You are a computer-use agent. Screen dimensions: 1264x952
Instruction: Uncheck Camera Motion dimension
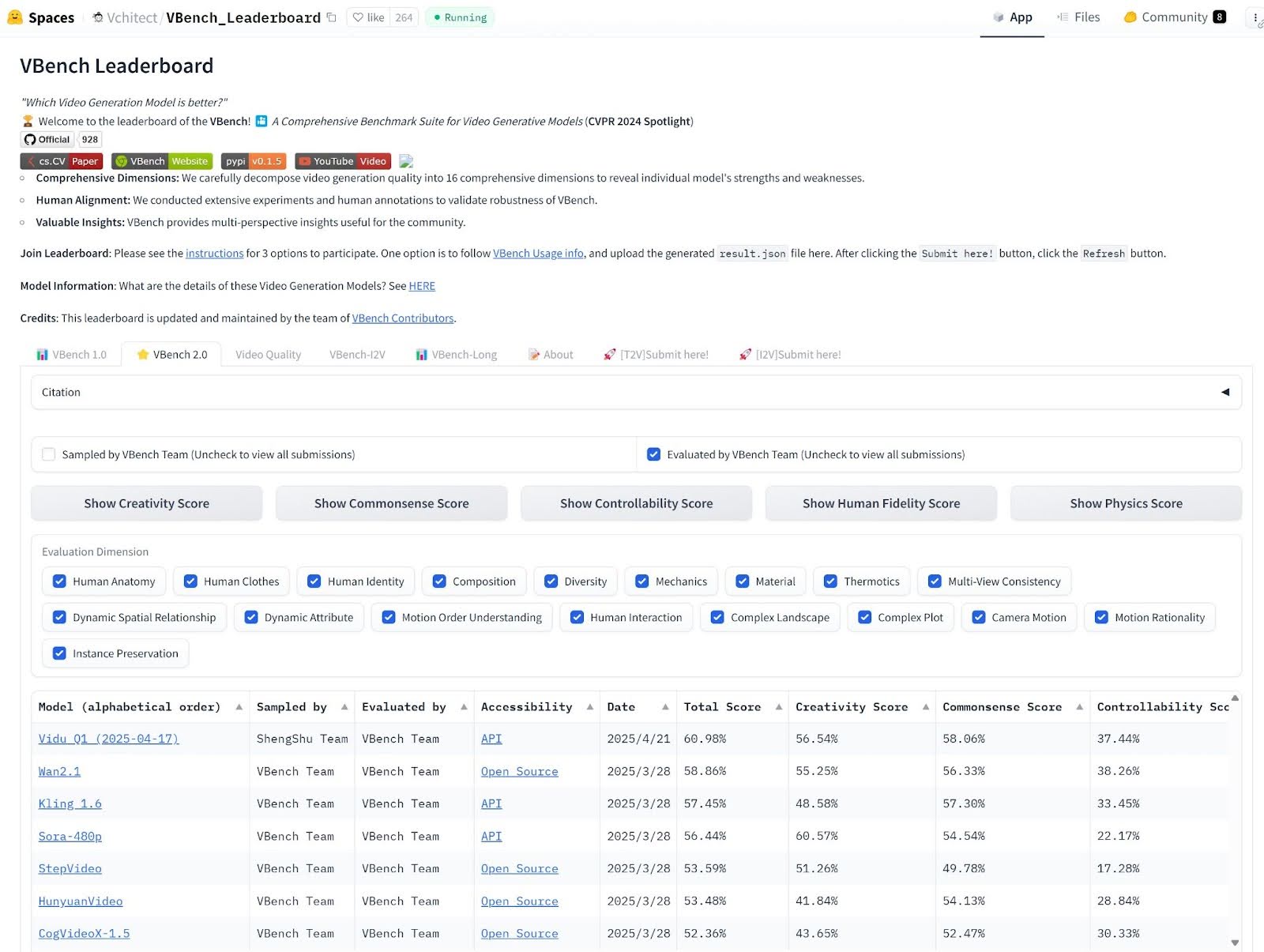tap(978, 618)
